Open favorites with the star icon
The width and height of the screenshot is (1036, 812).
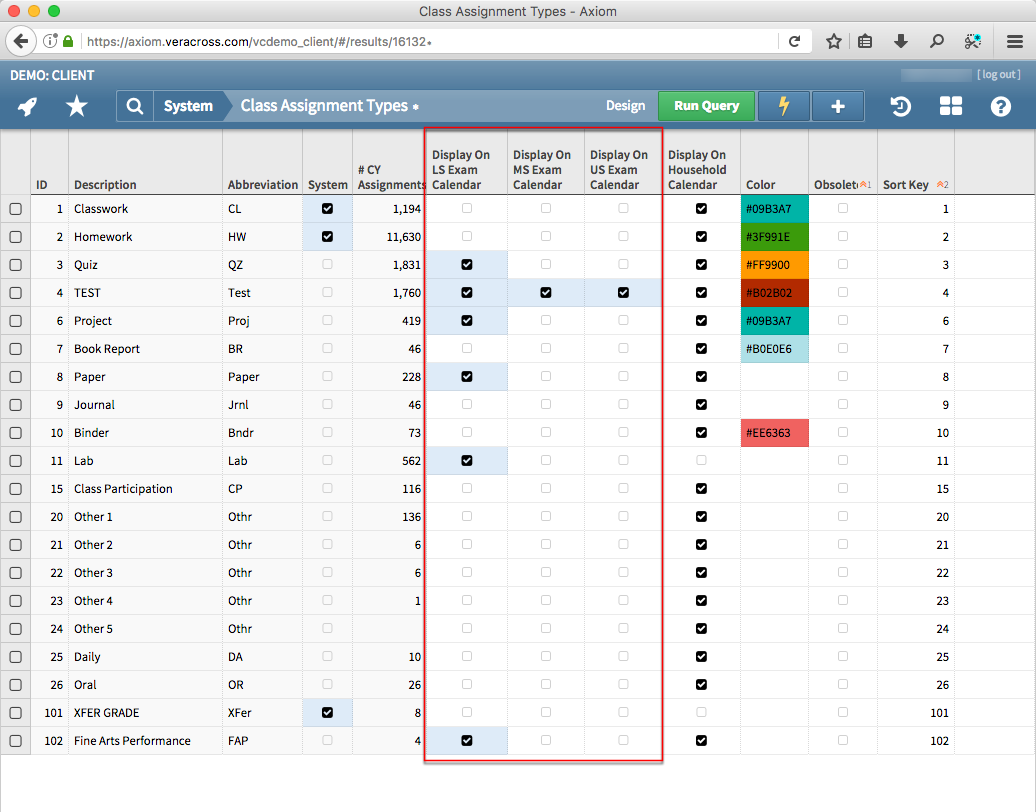tap(76, 106)
